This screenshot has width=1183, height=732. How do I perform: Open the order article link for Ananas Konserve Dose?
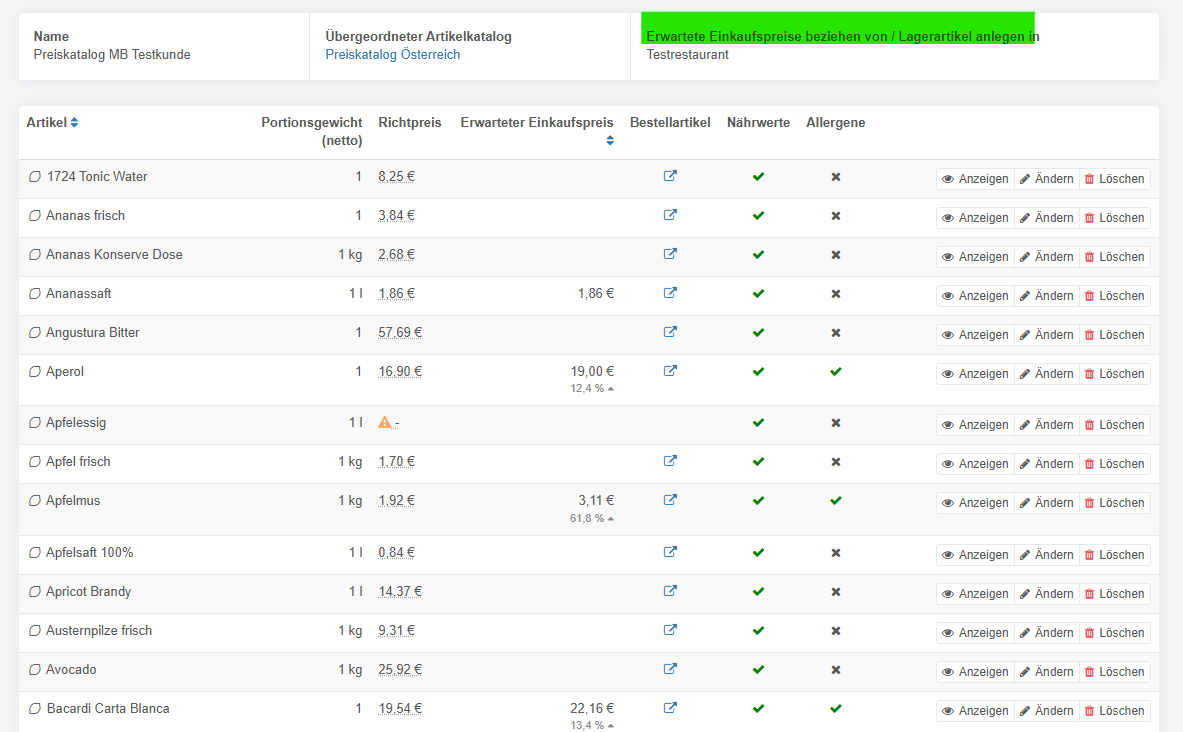point(670,254)
